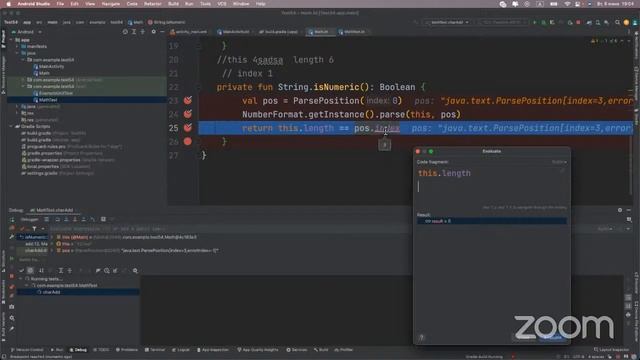Open the Navigate menu

tap(111, 4)
